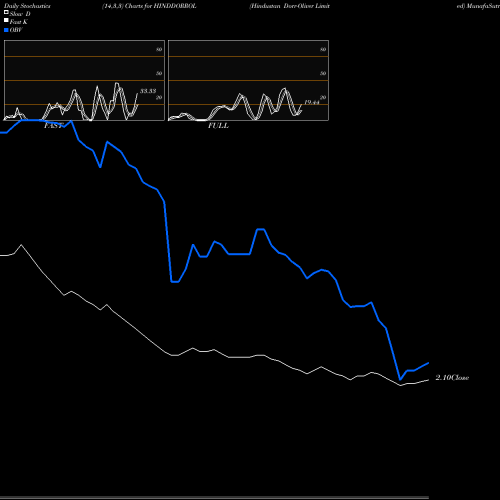The image size is (500, 500).
Task: Click the 50 axis label in FULL chart
Action: click(323, 73)
